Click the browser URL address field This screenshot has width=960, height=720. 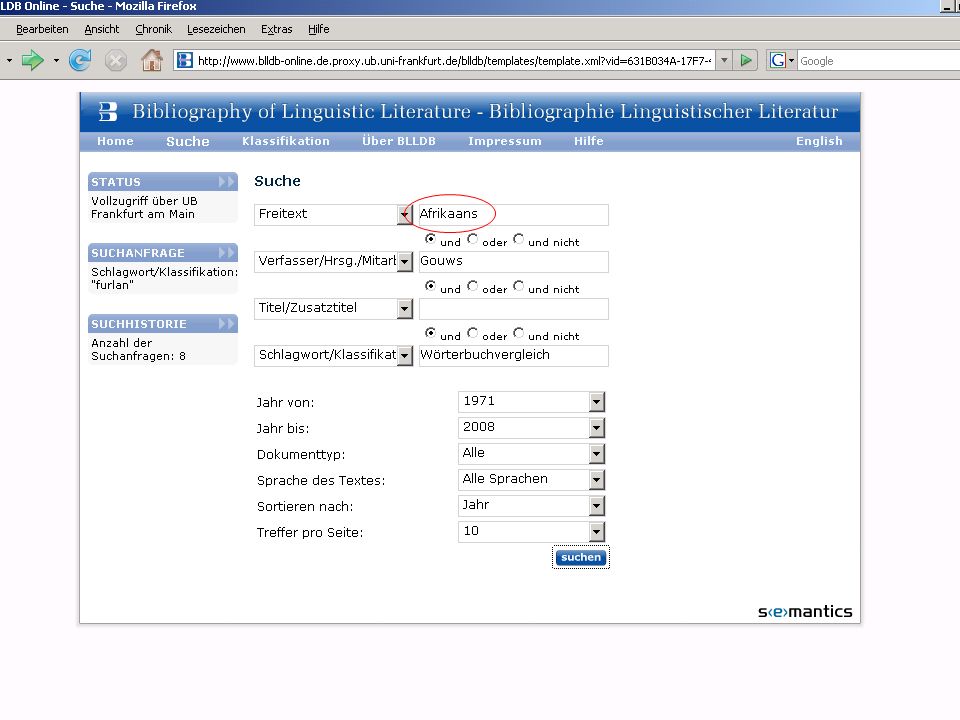pos(454,61)
